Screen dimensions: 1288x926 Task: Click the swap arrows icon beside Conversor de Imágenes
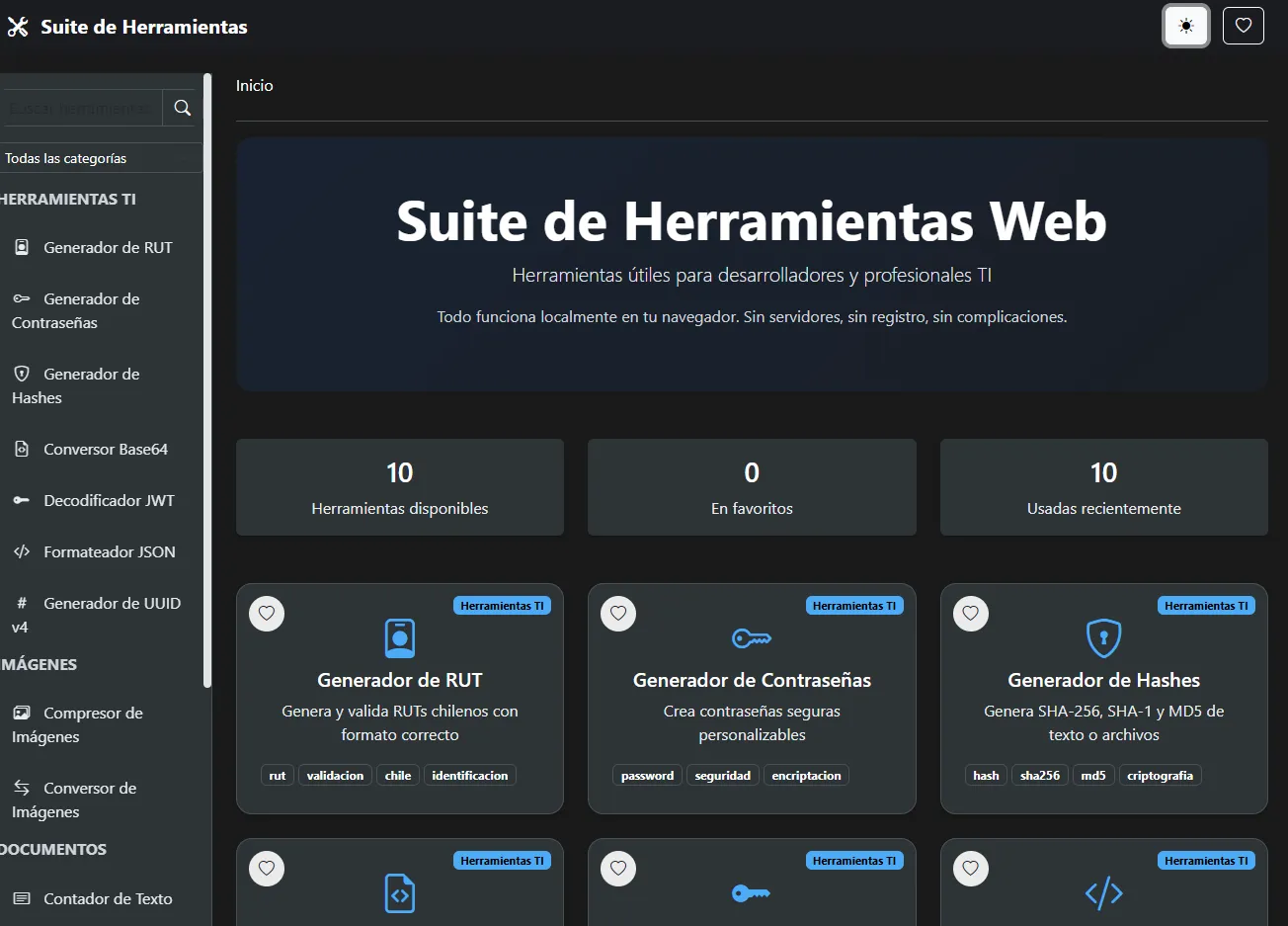click(22, 788)
